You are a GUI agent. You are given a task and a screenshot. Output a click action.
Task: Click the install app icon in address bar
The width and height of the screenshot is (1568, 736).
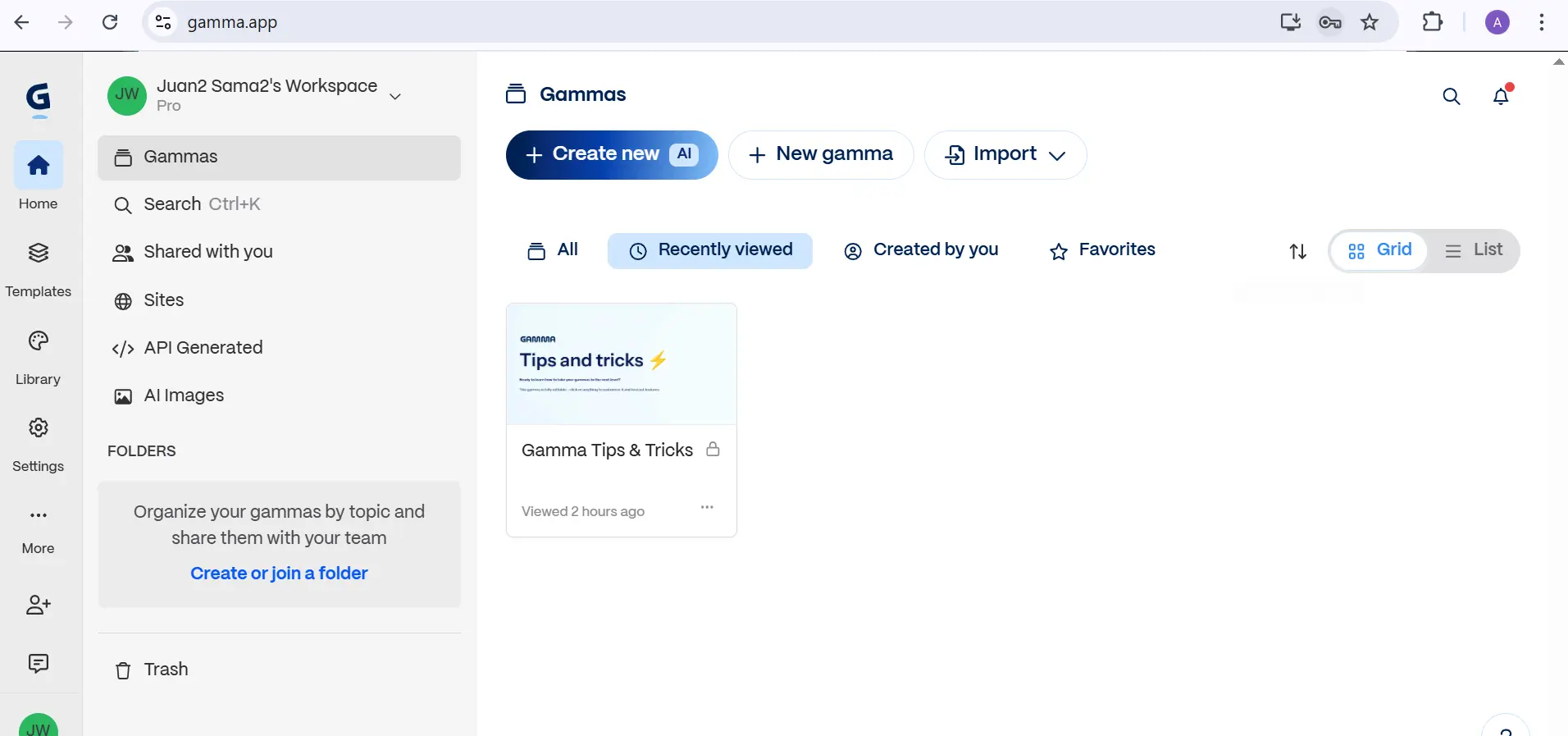coord(1291,22)
